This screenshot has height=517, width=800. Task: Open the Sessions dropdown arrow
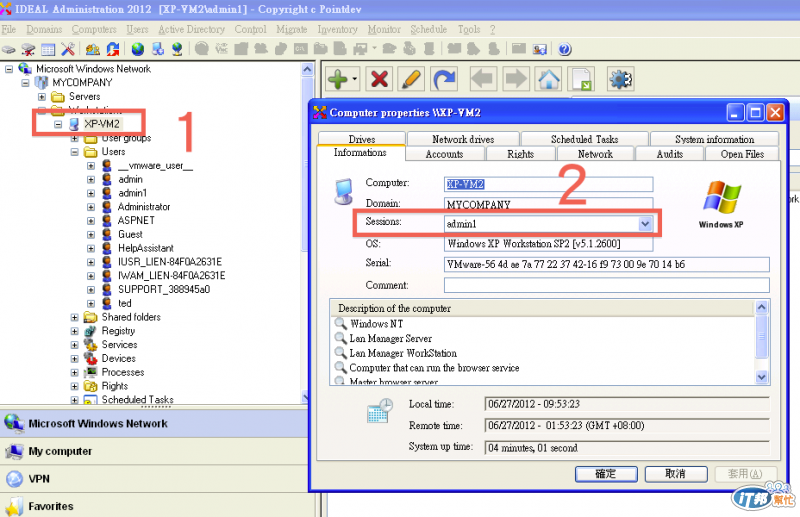[x=645, y=224]
